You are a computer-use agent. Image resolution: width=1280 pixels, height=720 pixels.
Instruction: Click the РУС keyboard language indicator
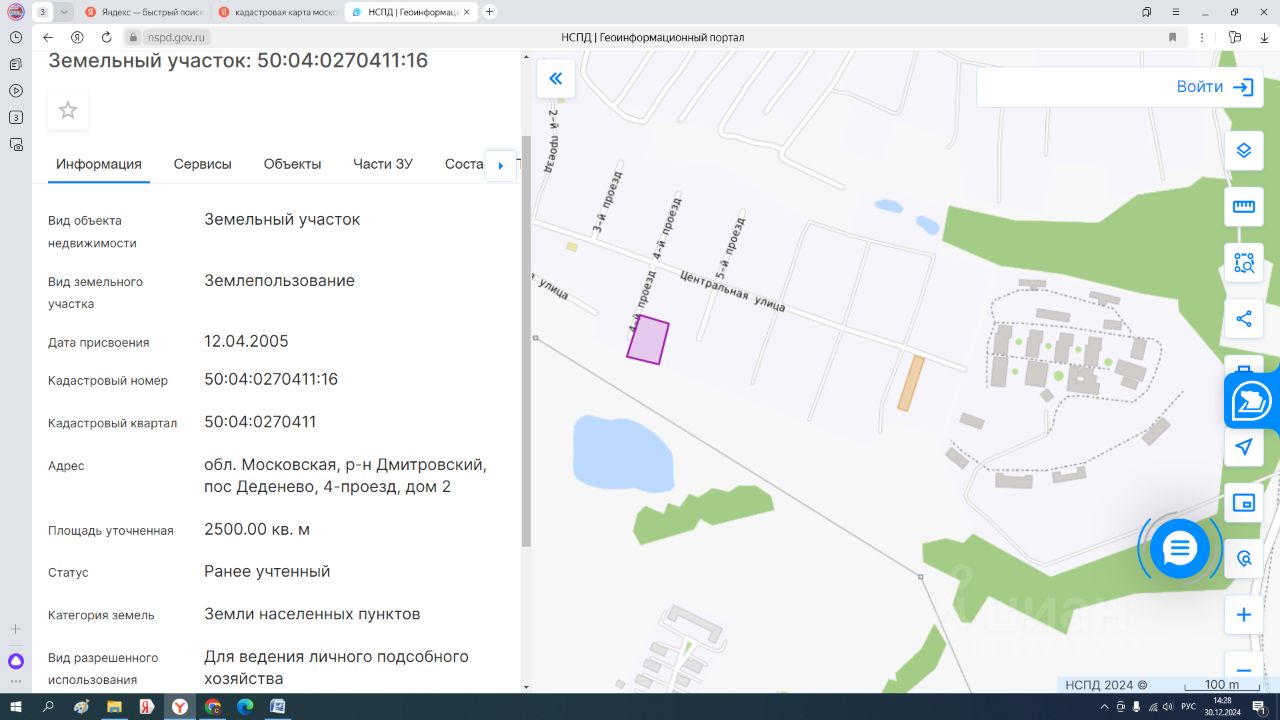pyautogui.click(x=1189, y=706)
